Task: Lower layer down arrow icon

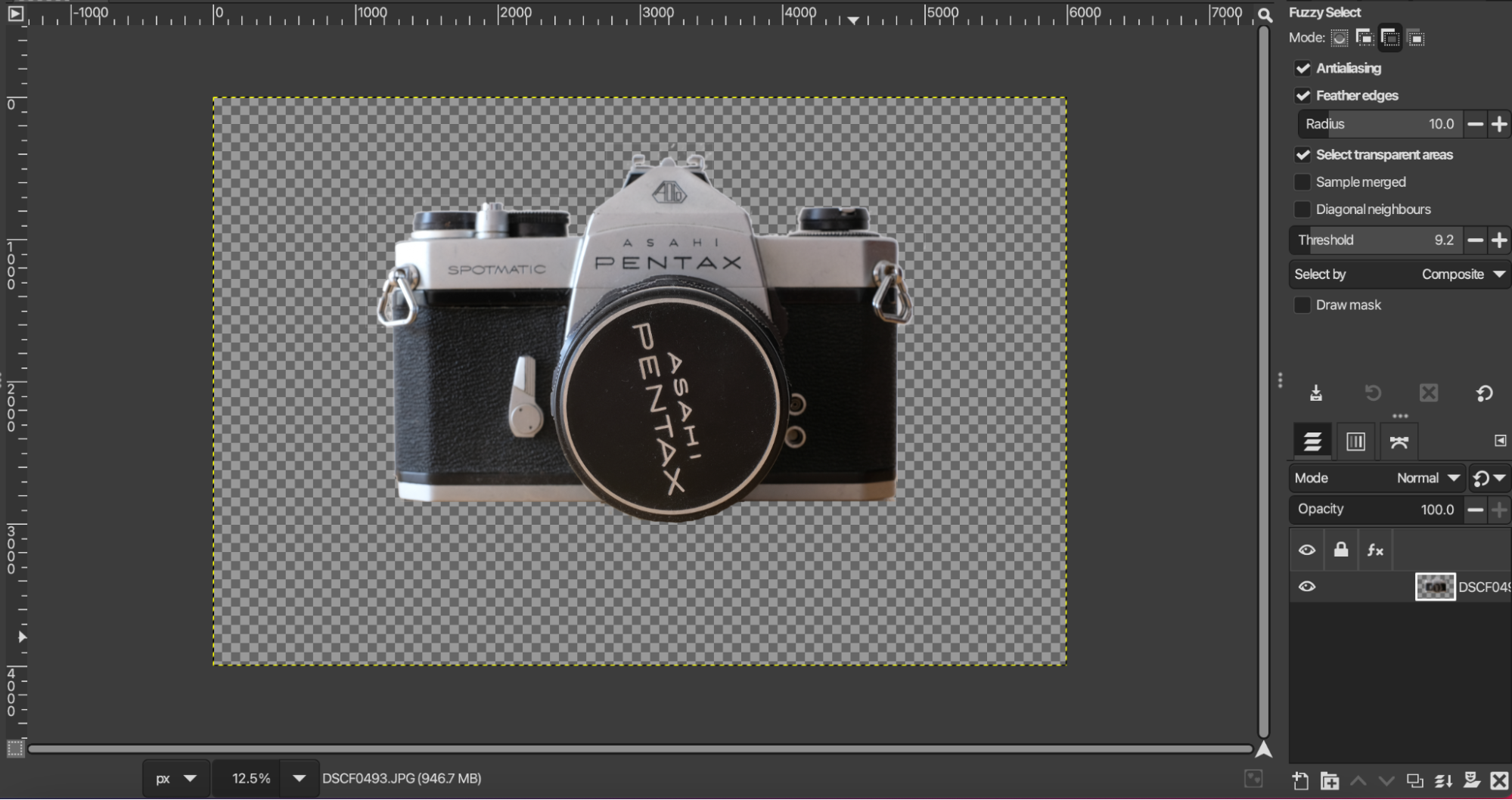Action: tap(1386, 780)
